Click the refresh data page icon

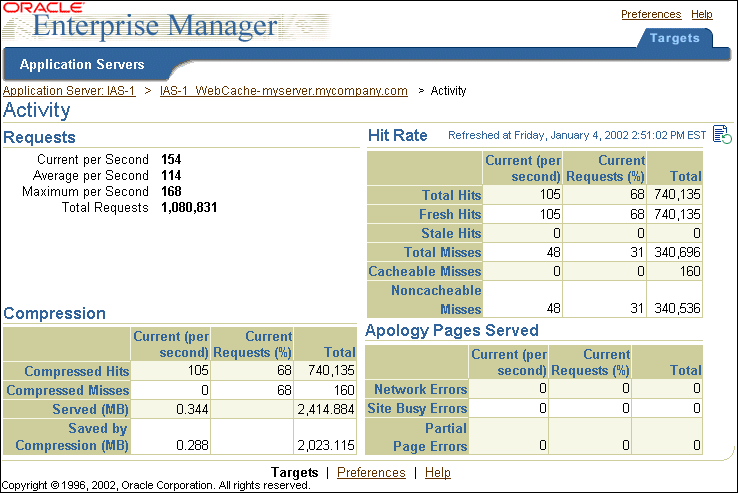pyautogui.click(x=722, y=135)
